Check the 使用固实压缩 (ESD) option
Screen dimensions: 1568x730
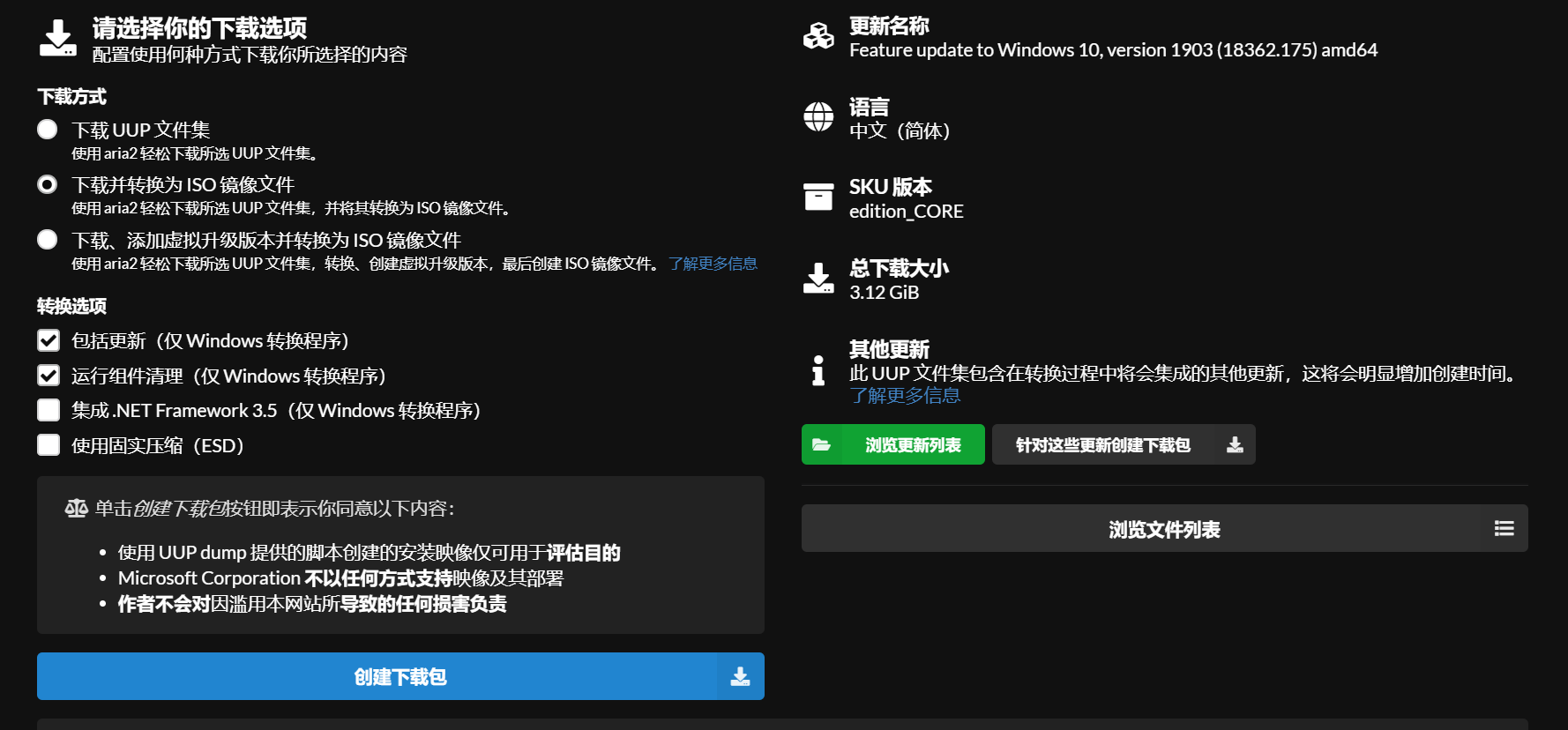pyautogui.click(x=49, y=445)
